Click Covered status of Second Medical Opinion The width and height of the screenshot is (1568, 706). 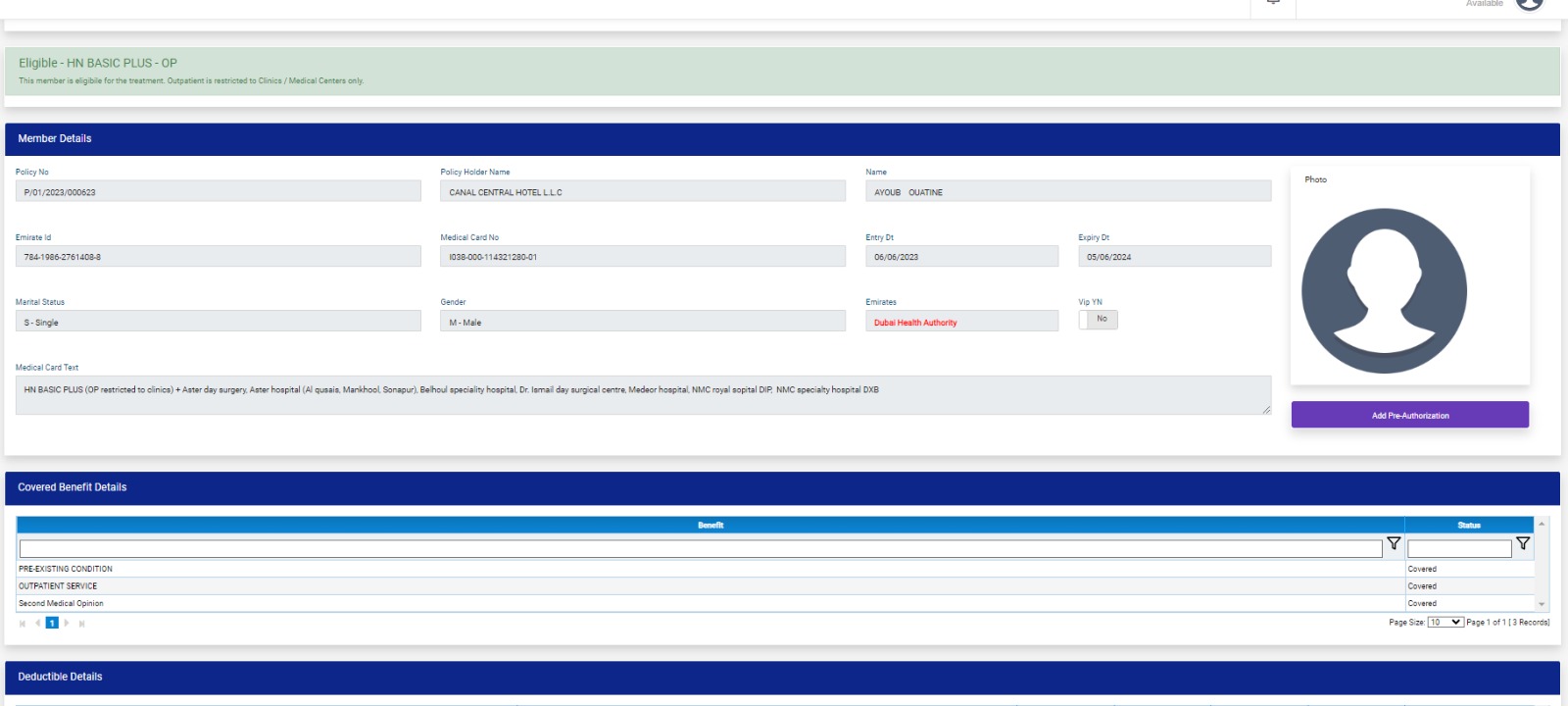1422,604
